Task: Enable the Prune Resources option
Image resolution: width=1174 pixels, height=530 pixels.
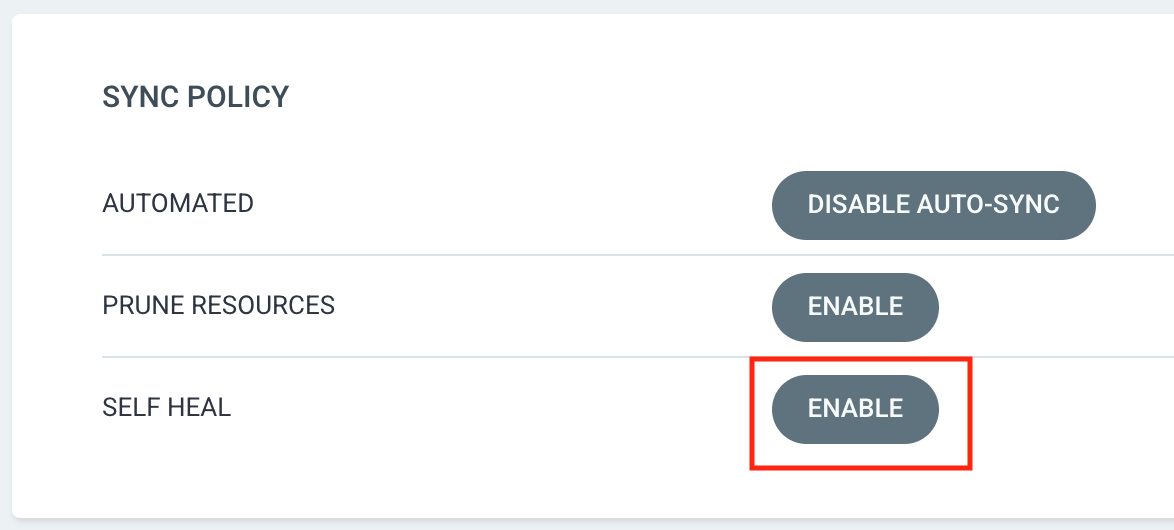Action: 855,307
